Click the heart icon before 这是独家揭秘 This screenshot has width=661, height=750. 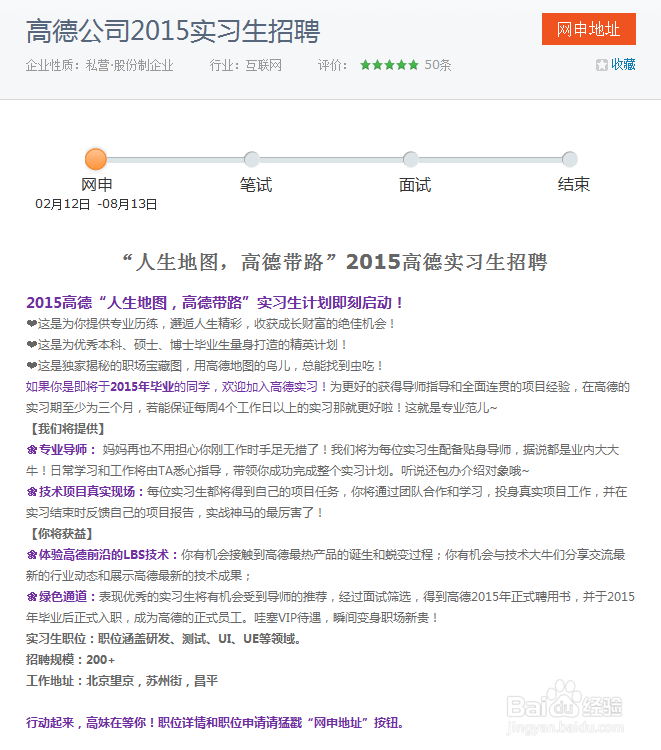click(x=32, y=366)
